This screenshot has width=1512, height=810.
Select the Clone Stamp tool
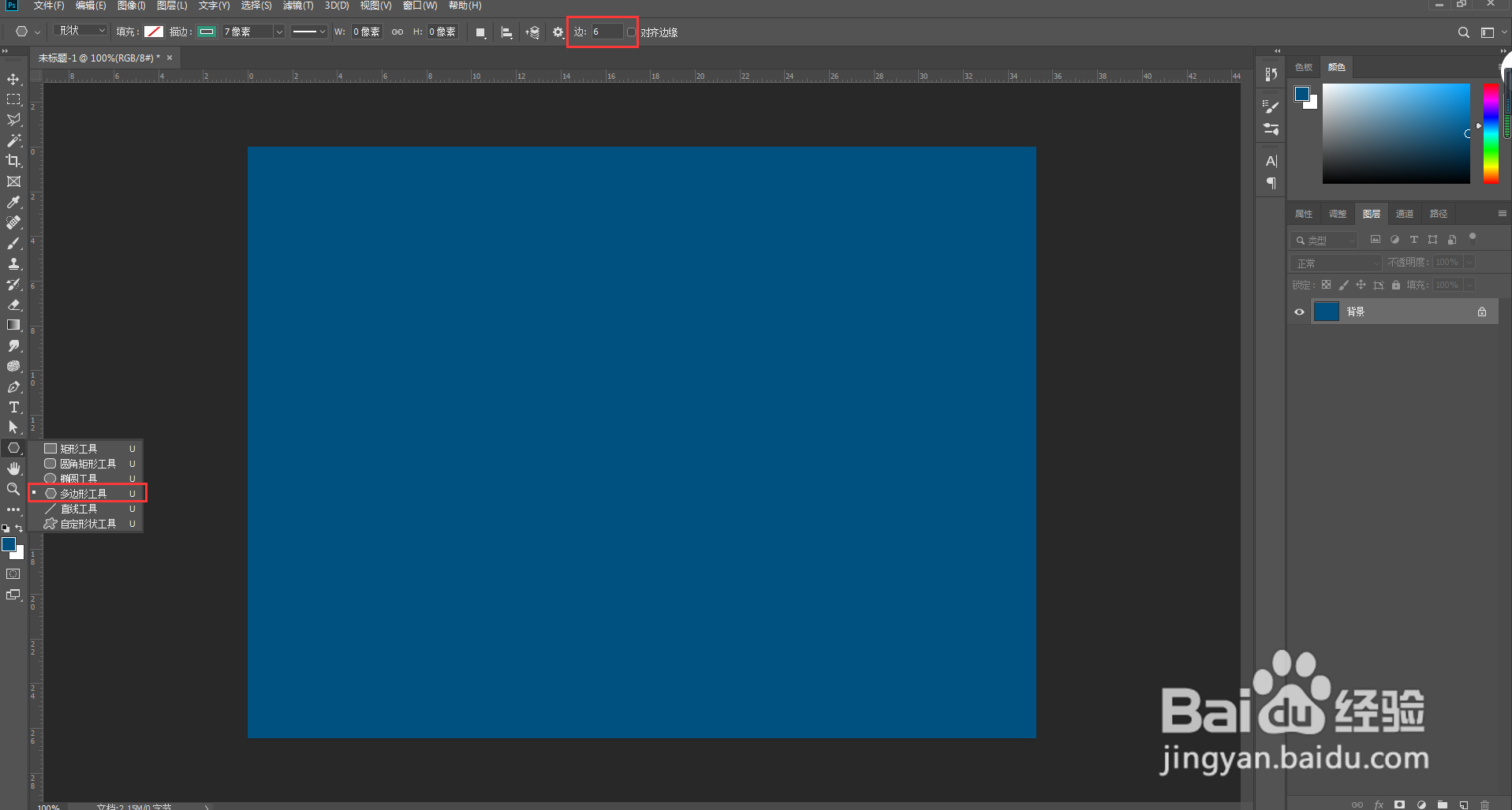[13, 263]
